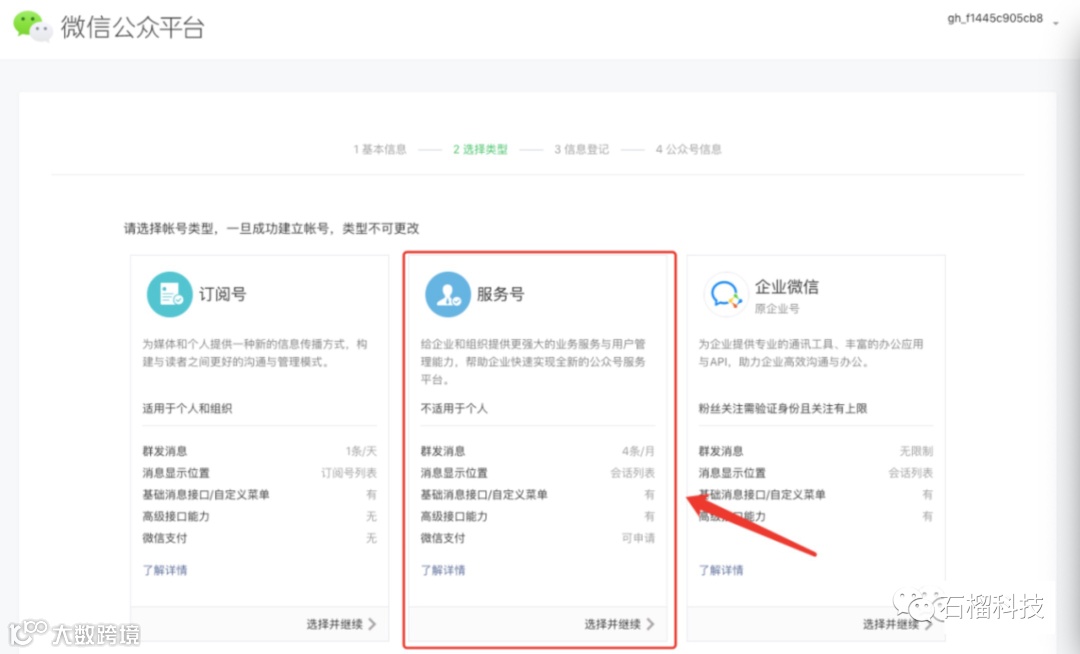The image size is (1080, 654).
Task: Click the chevron arrow on 订阅号 选择并继续
Action: 372,624
